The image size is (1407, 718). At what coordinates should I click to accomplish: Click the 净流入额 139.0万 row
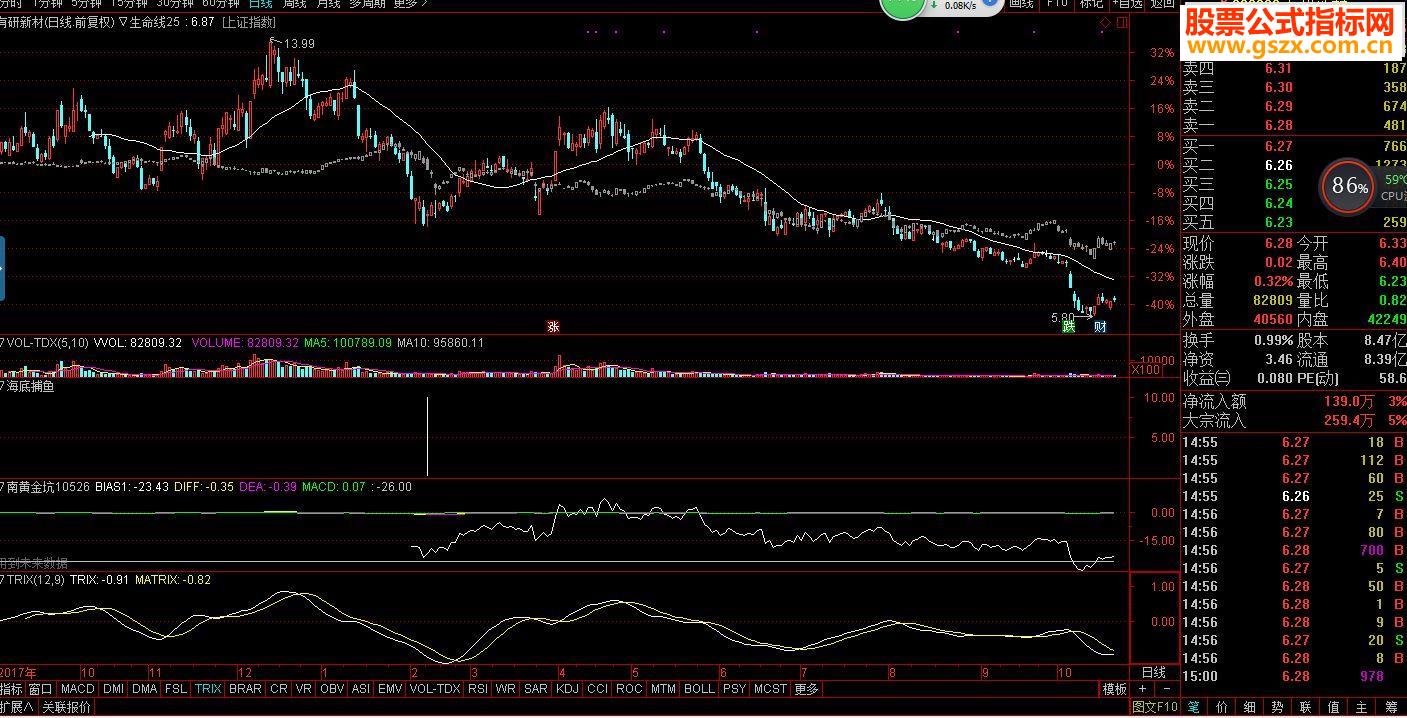(1294, 401)
